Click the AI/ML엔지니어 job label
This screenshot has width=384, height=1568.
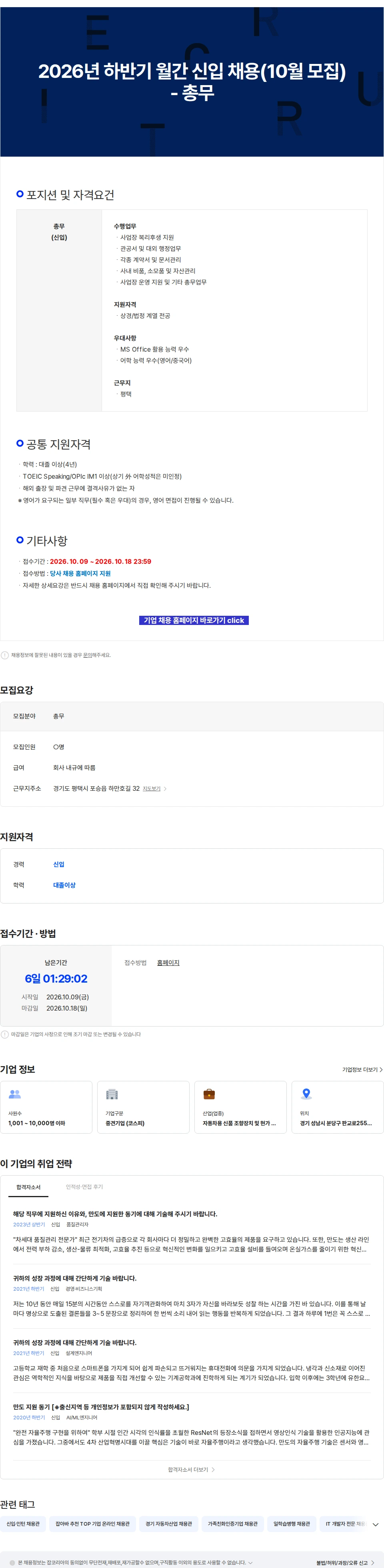[x=82, y=1417]
